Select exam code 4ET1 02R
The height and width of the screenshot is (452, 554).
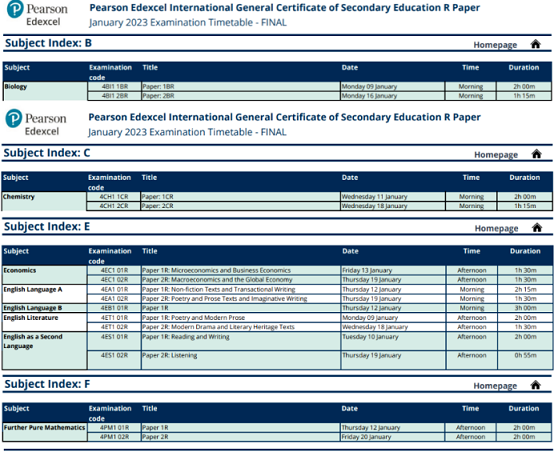pos(114,327)
